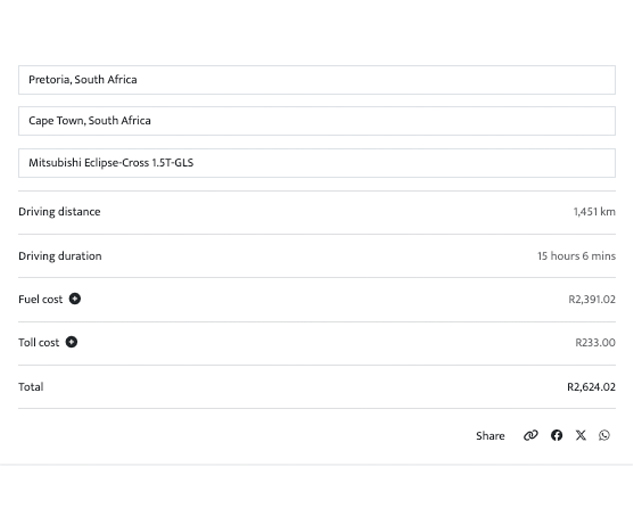The width and height of the screenshot is (633, 514).
Task: Click the Share label
Action: 490,436
